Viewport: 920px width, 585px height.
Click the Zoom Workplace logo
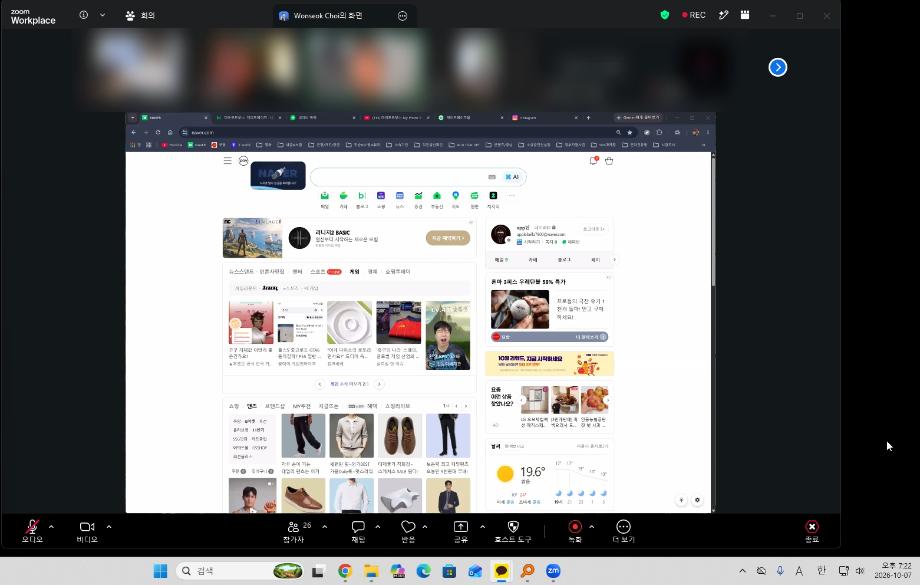33,16
